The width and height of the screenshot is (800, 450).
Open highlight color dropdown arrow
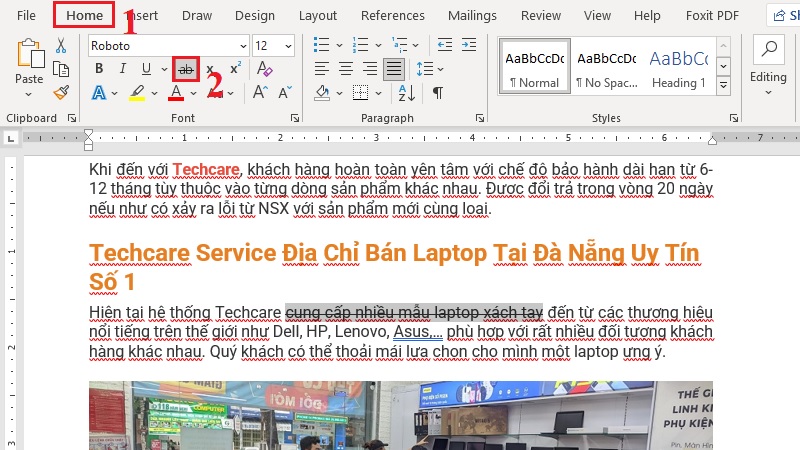[x=154, y=93]
